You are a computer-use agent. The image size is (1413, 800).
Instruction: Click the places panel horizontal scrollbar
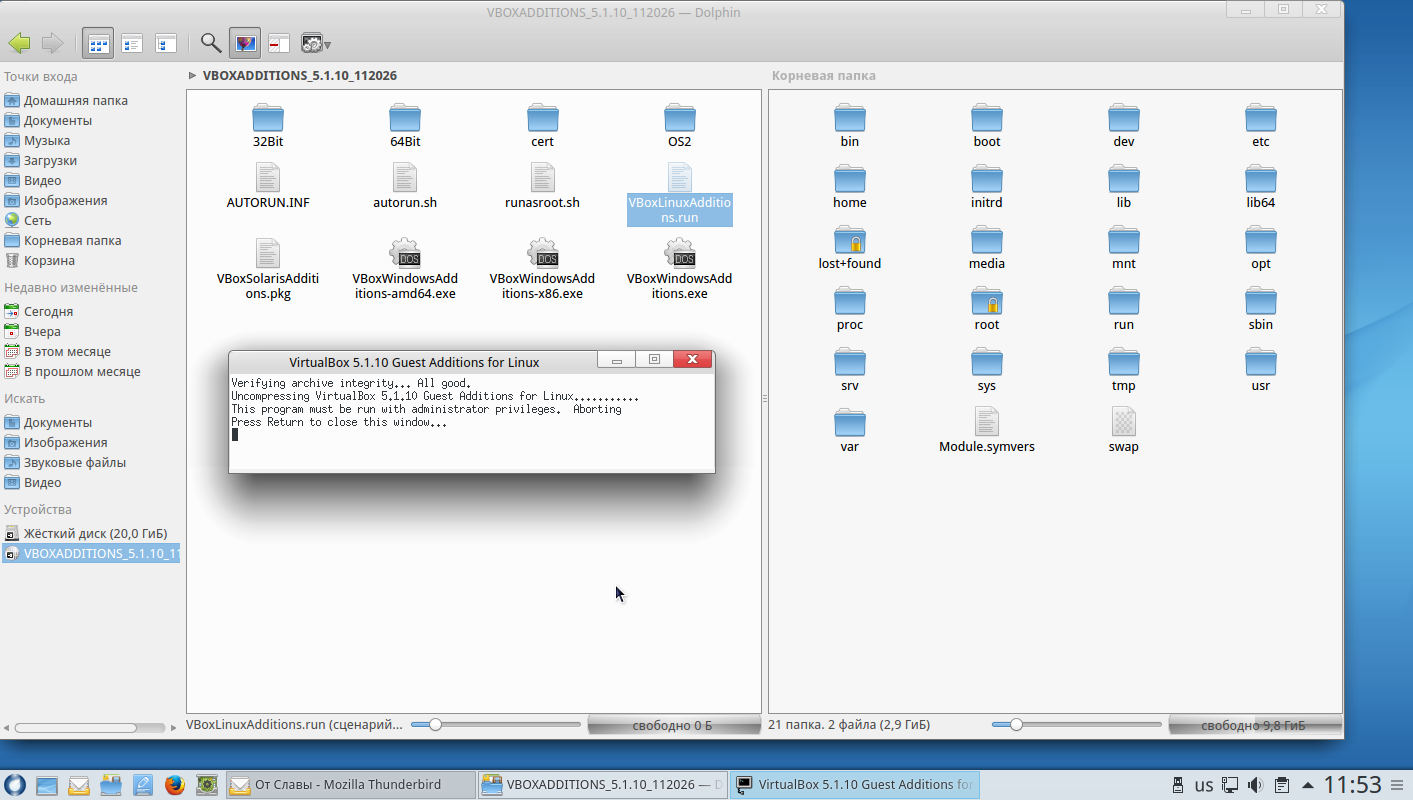click(x=76, y=728)
